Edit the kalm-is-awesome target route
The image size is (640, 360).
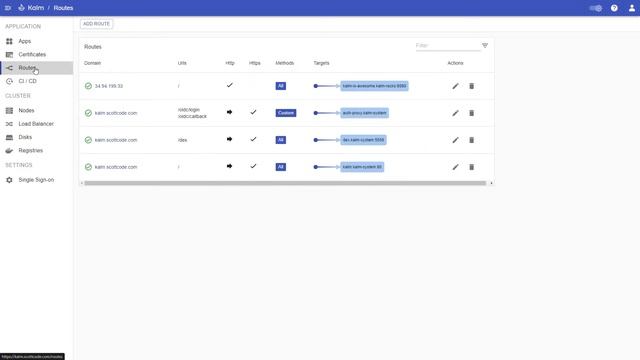point(455,86)
